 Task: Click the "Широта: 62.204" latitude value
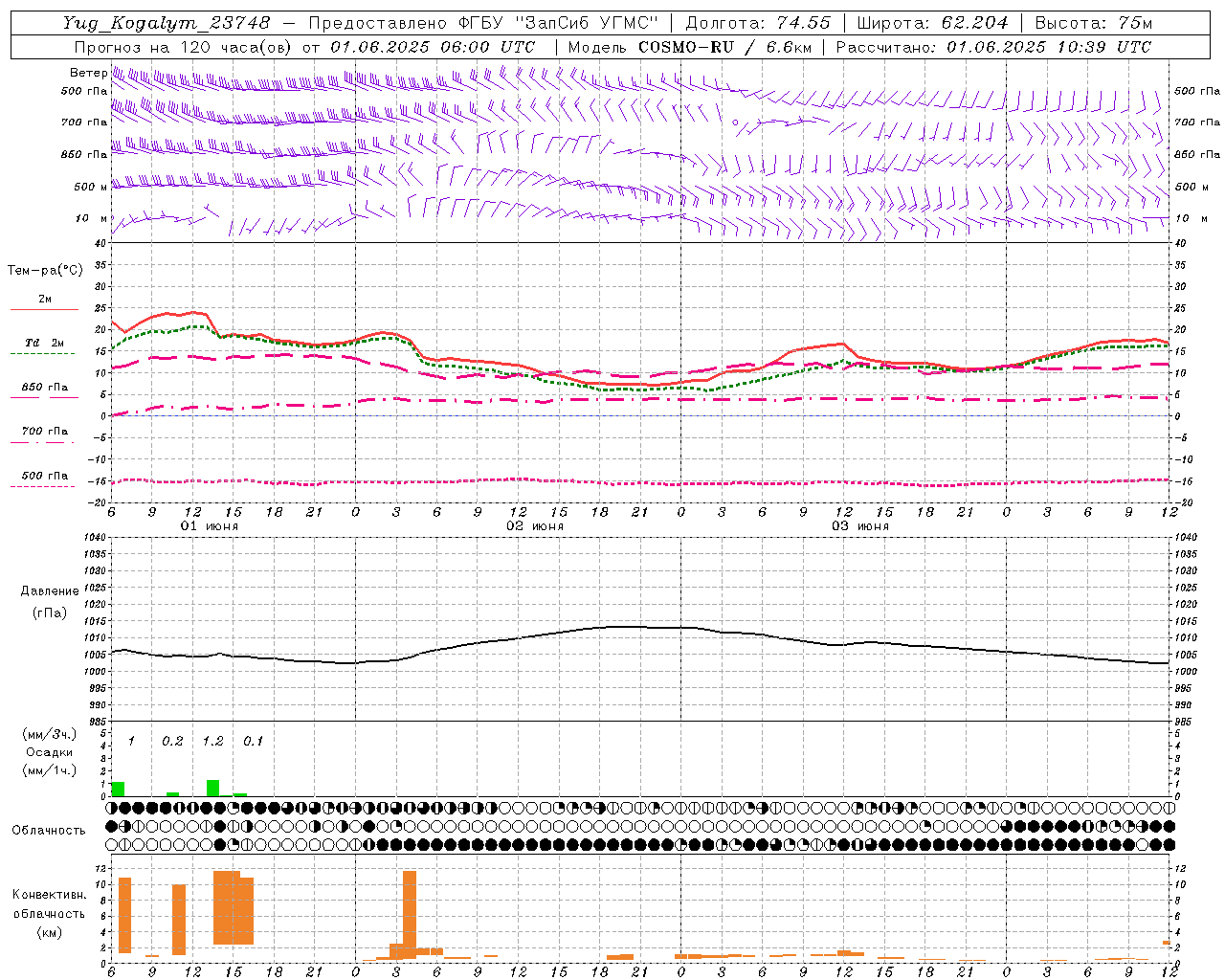pos(932,23)
